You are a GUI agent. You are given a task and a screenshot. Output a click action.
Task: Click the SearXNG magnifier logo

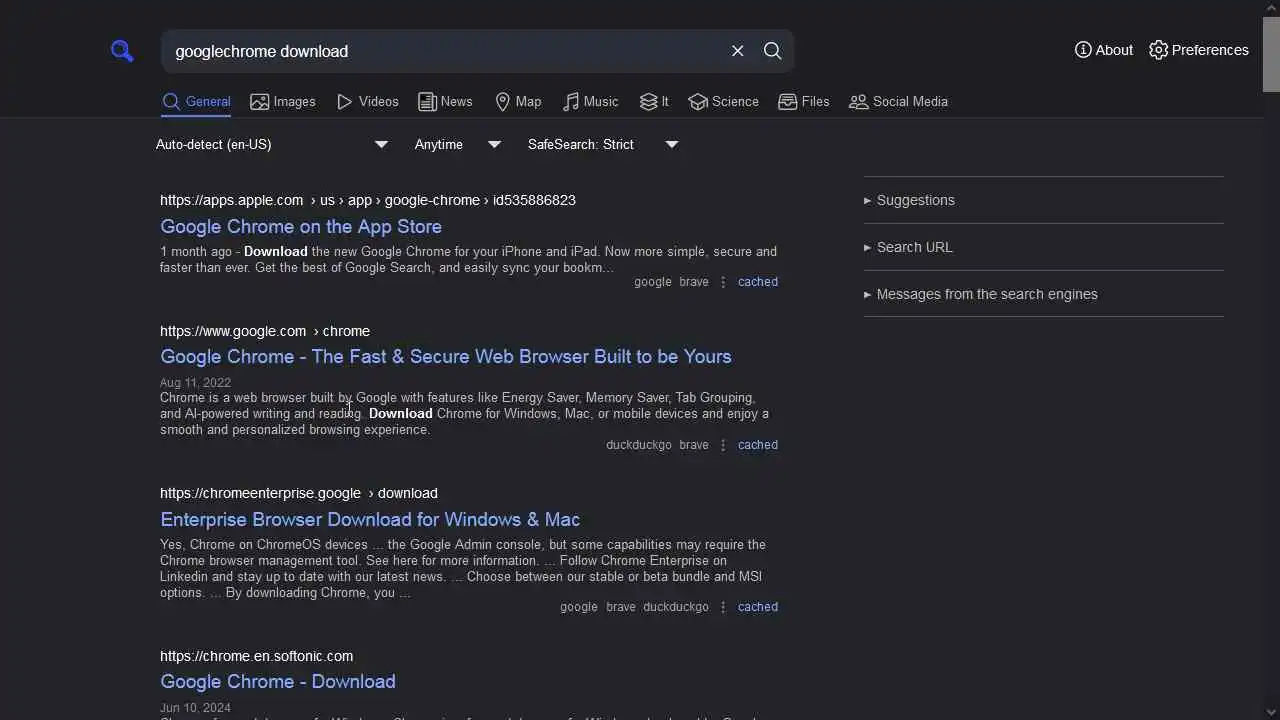[x=122, y=51]
